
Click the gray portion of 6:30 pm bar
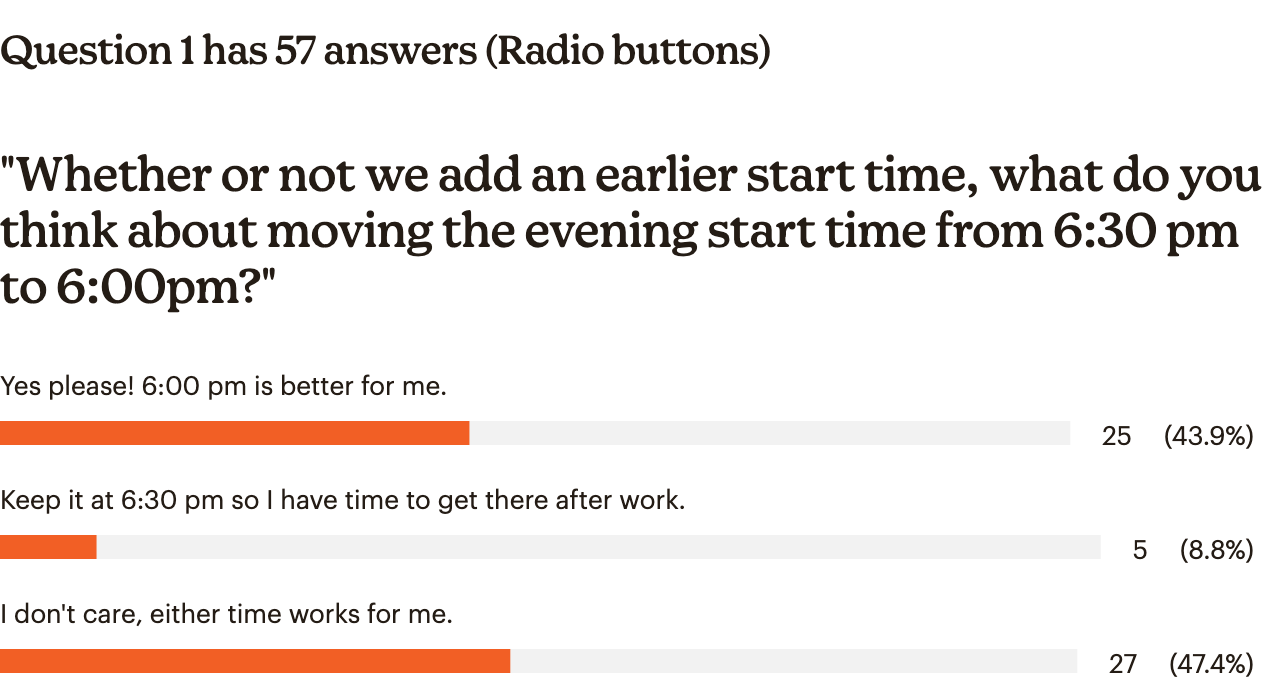(598, 547)
